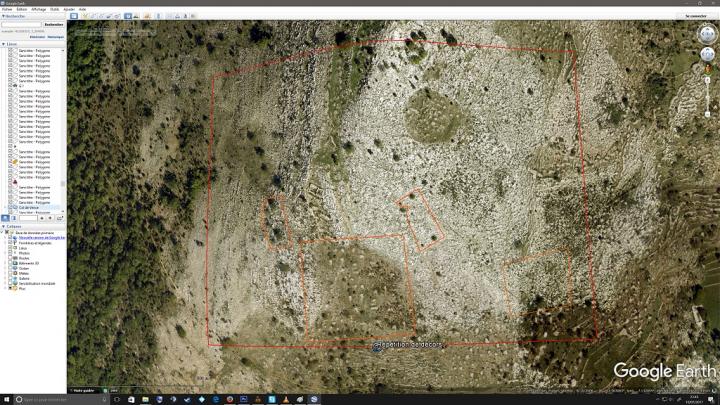This screenshot has width=720, height=405.
Task: Click the Places panel search magnifier icon
Action: 6,218
